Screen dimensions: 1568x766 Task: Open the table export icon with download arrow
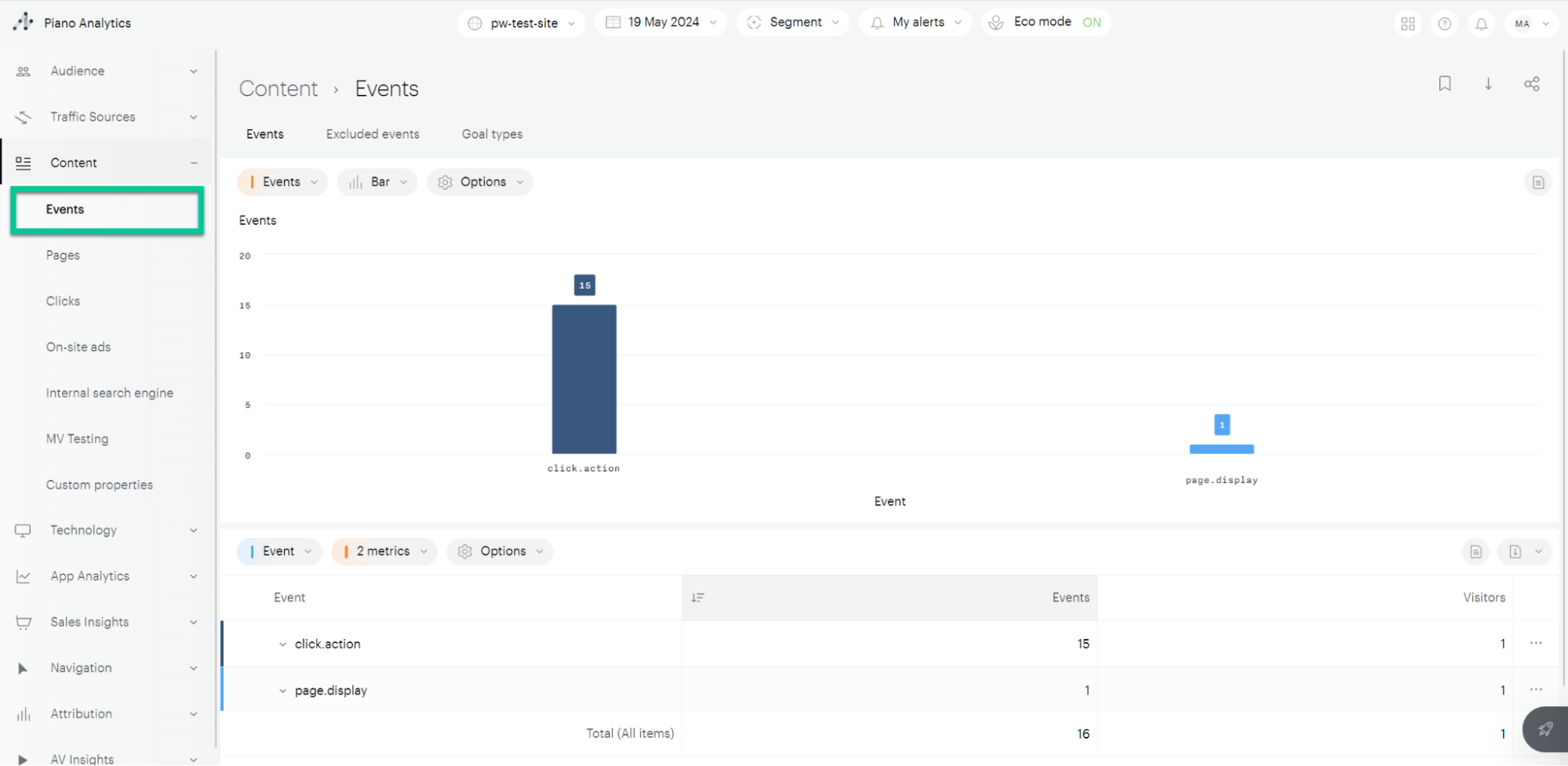click(x=1515, y=551)
